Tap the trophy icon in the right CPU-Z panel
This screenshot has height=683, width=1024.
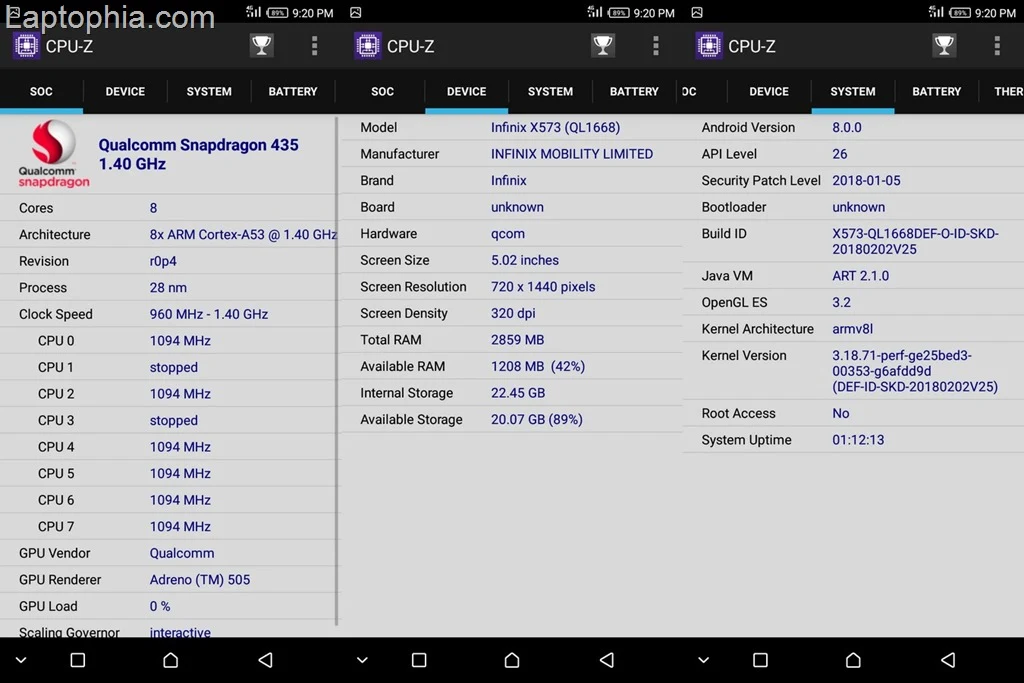pos(944,46)
